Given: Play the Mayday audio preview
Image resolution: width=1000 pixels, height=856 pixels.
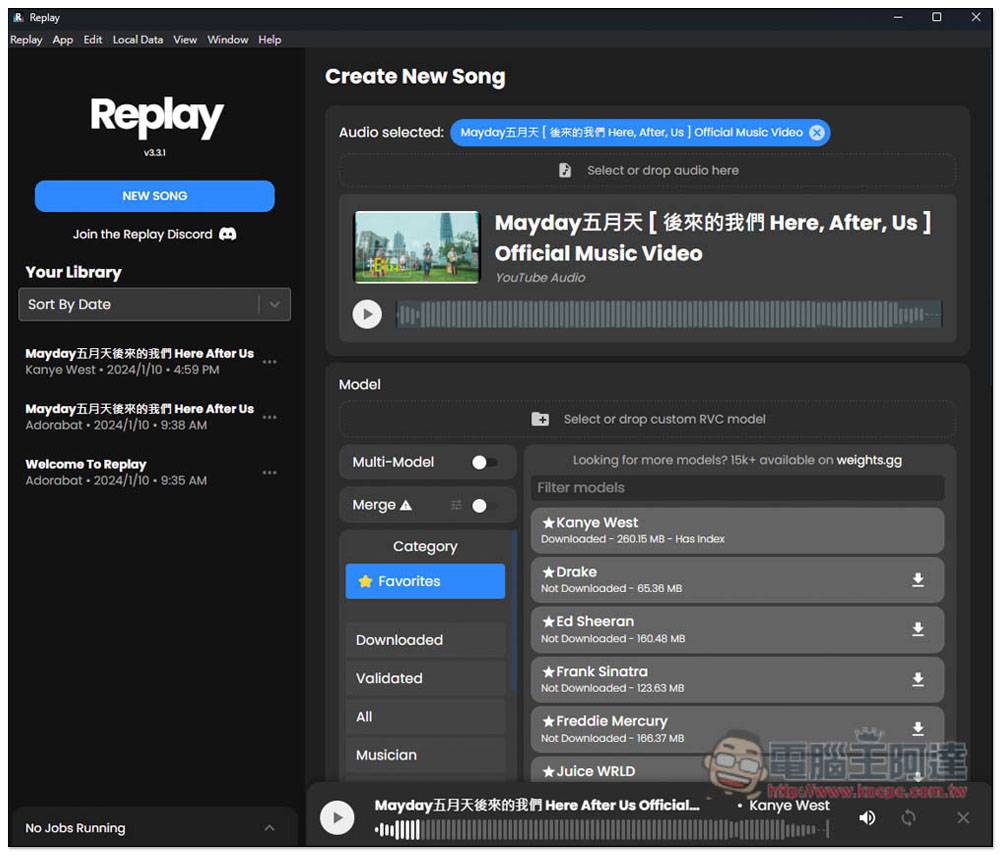Looking at the screenshot, I should pos(367,313).
